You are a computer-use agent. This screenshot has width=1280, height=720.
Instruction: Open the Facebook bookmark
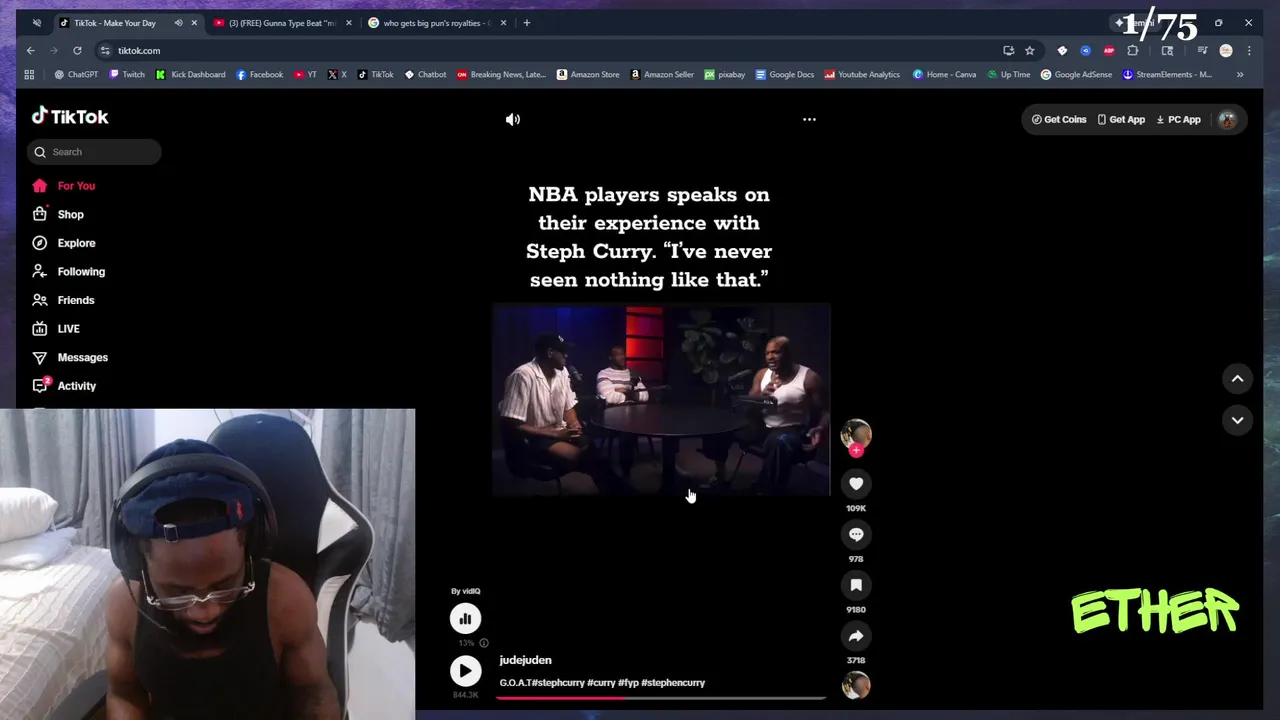[259, 74]
